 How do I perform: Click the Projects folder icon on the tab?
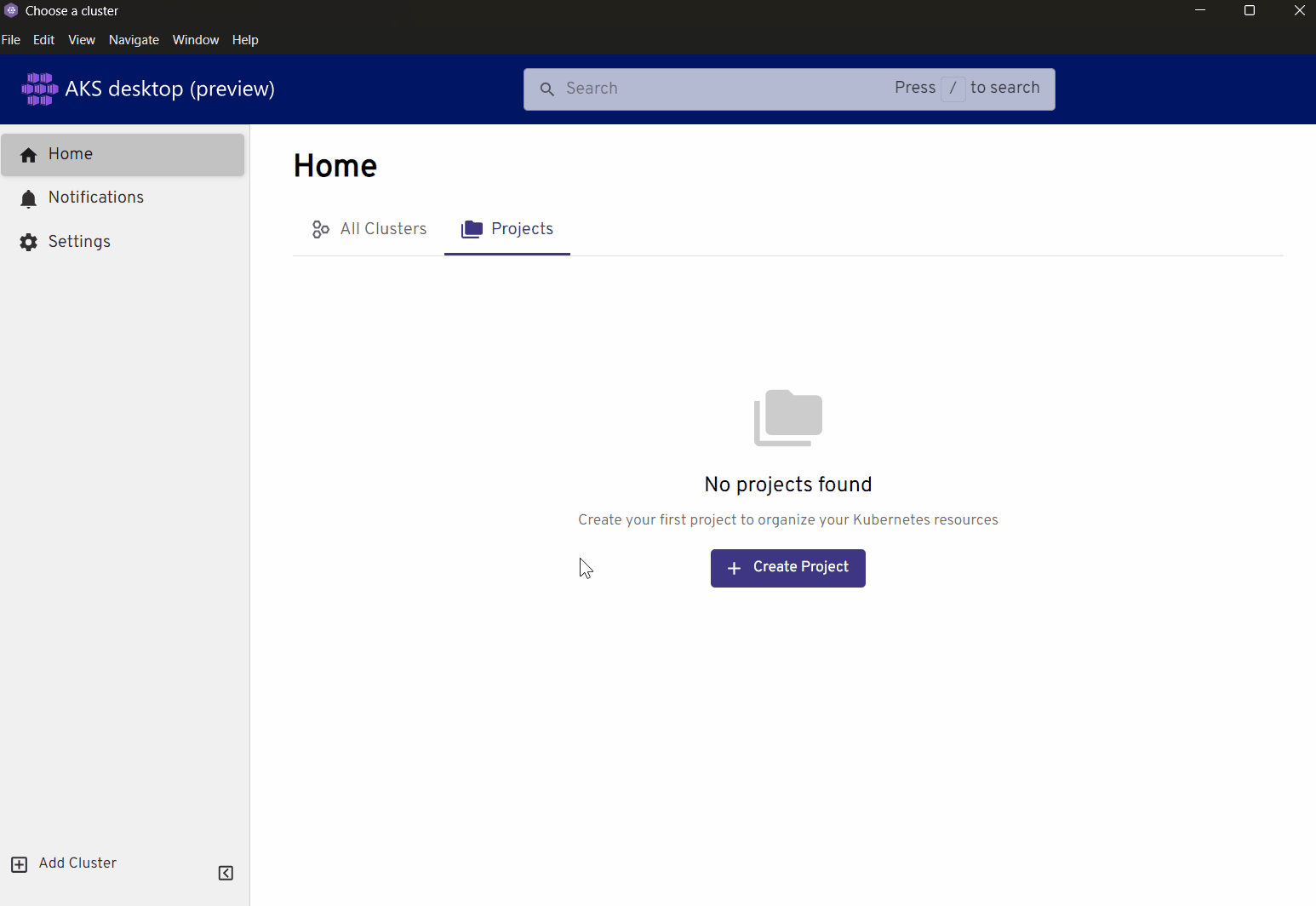click(x=471, y=229)
